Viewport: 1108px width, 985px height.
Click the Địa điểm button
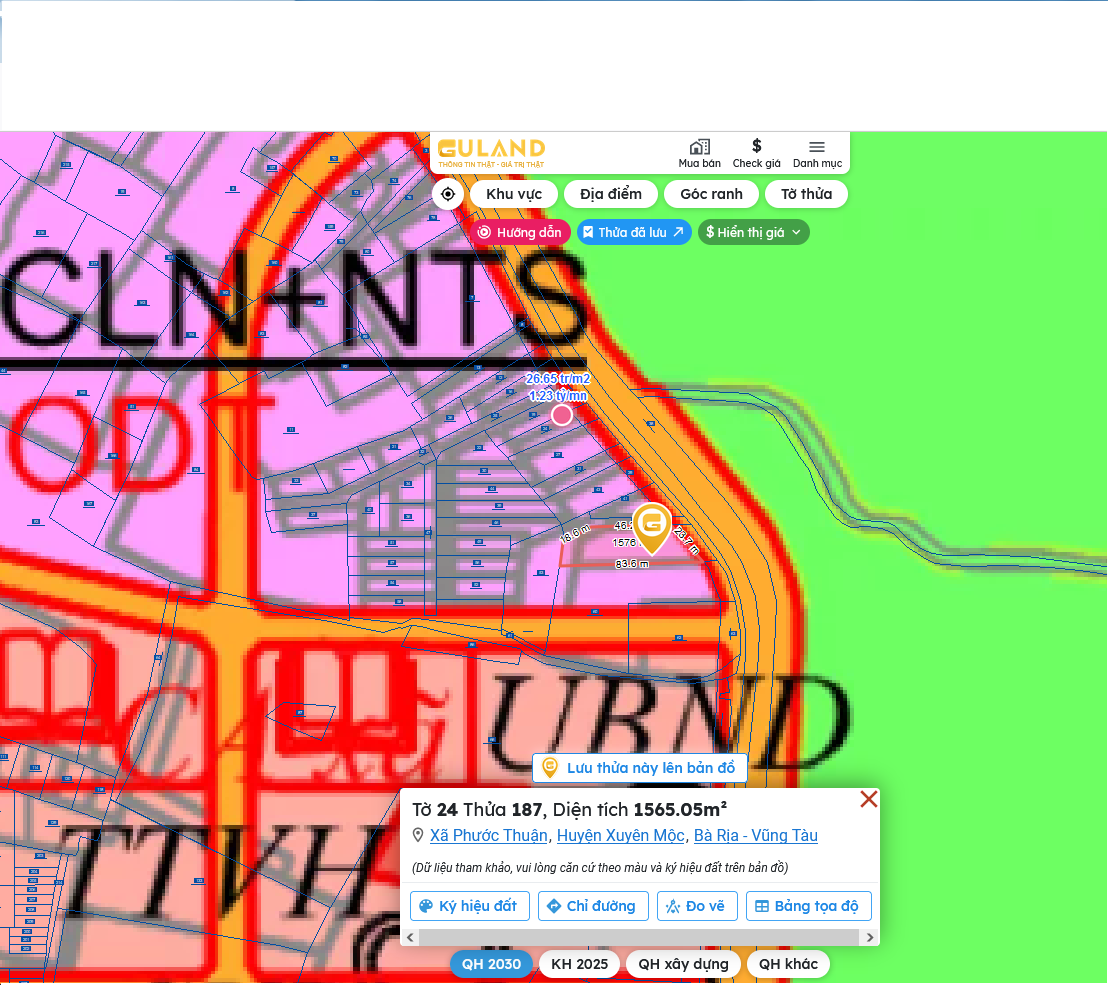click(x=610, y=194)
